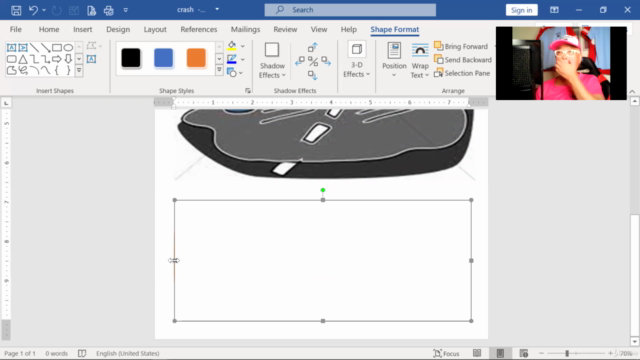The image size is (640, 360).
Task: Expand the Insert Shapes gallery More arrow
Action: pyautogui.click(x=79, y=71)
